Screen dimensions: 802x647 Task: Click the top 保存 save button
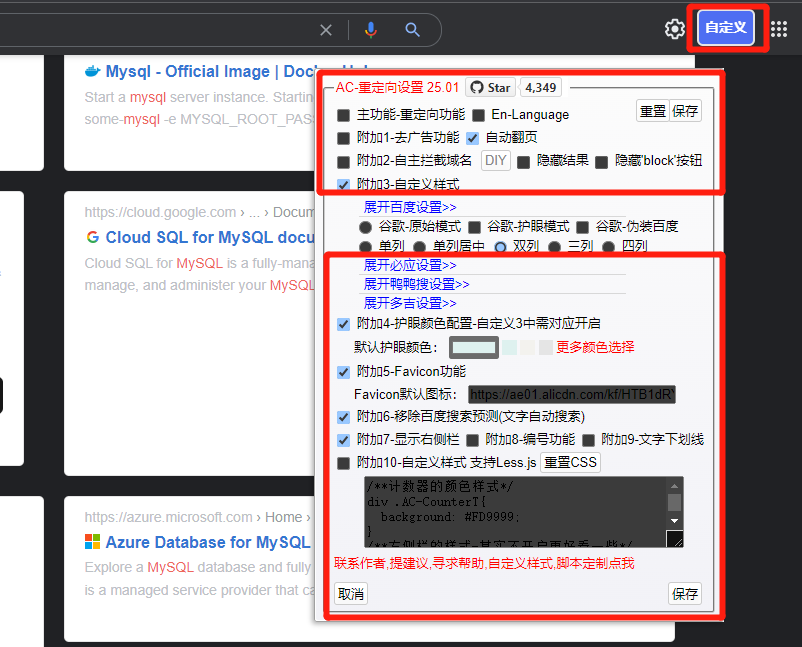click(685, 111)
